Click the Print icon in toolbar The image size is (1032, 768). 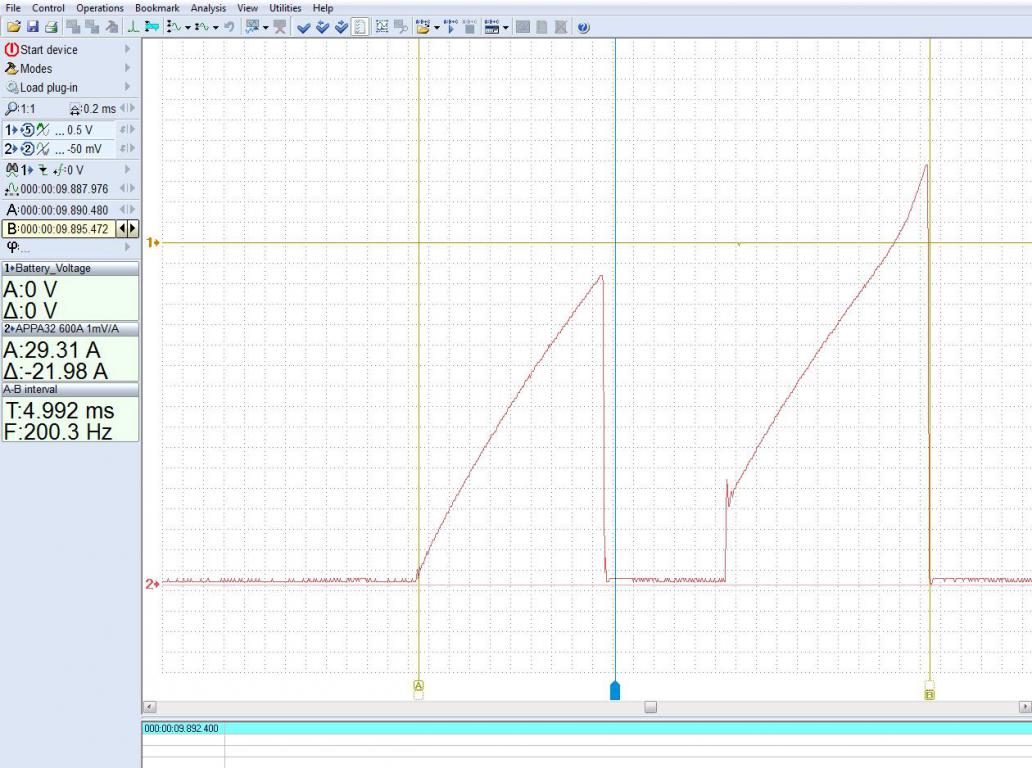[51, 27]
